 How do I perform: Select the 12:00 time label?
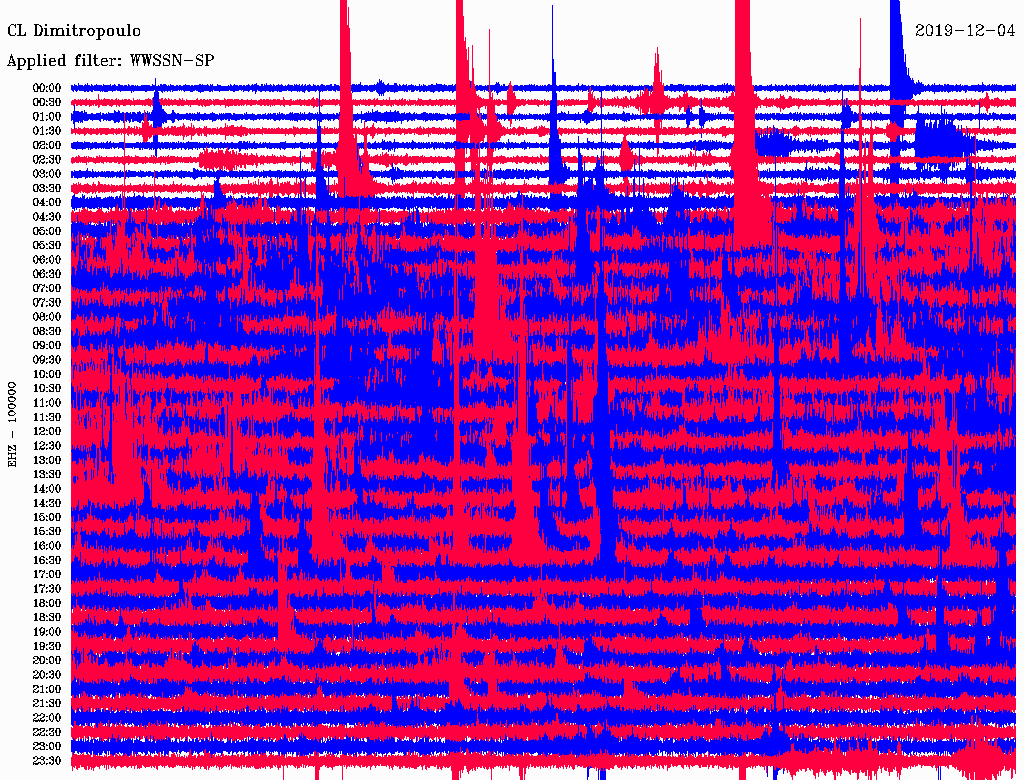click(x=46, y=431)
